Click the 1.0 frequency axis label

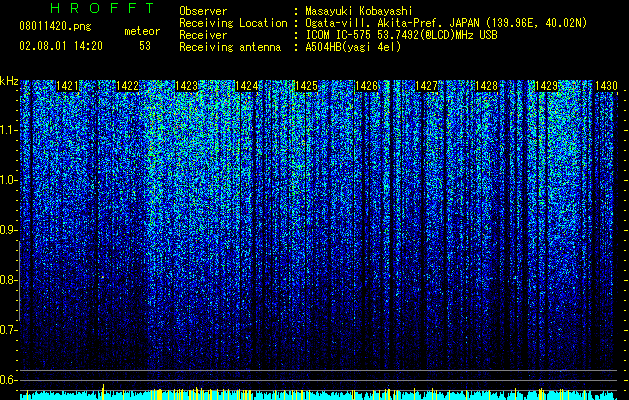(x=9, y=180)
